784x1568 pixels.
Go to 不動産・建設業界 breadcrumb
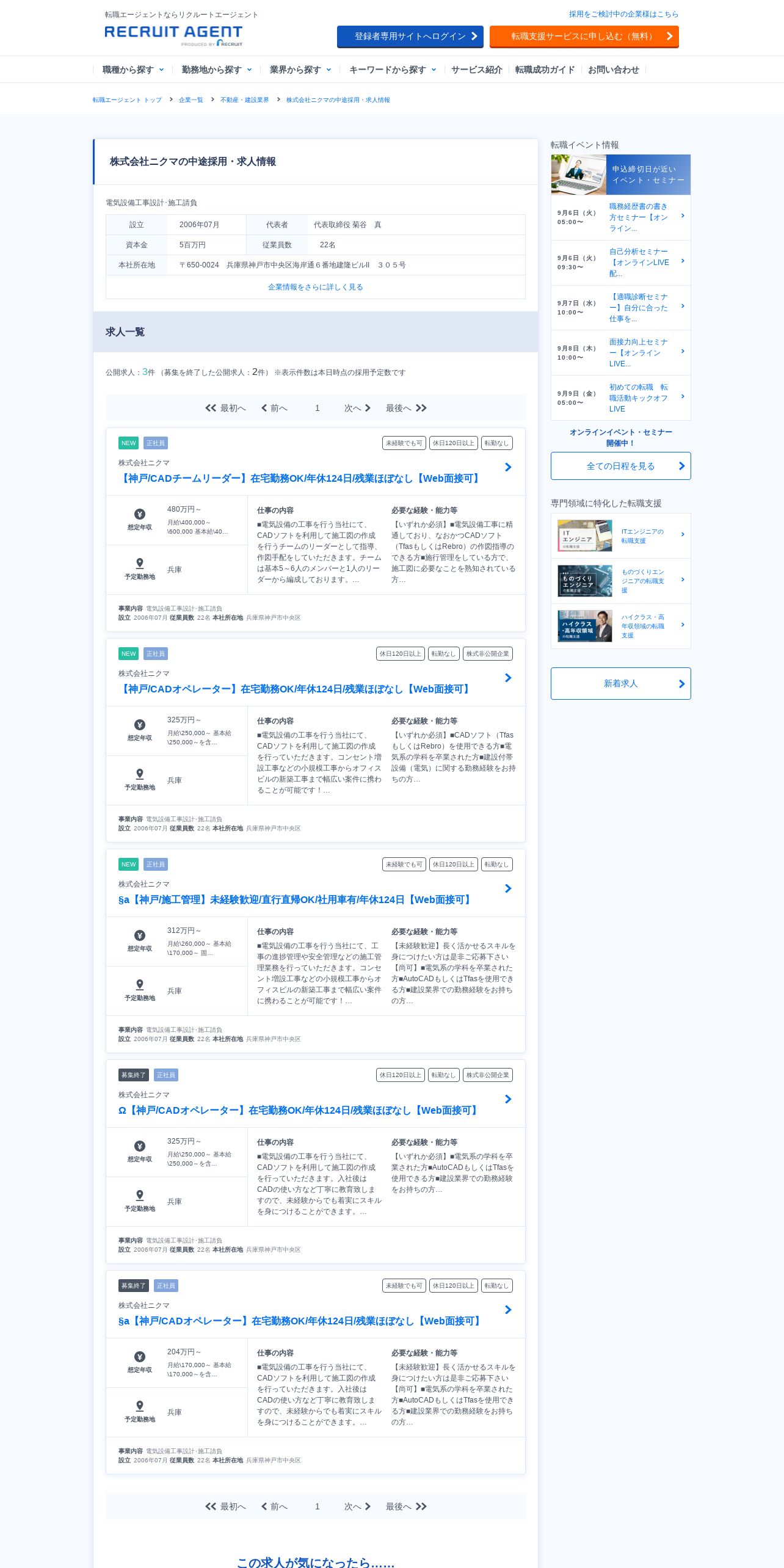pos(245,100)
